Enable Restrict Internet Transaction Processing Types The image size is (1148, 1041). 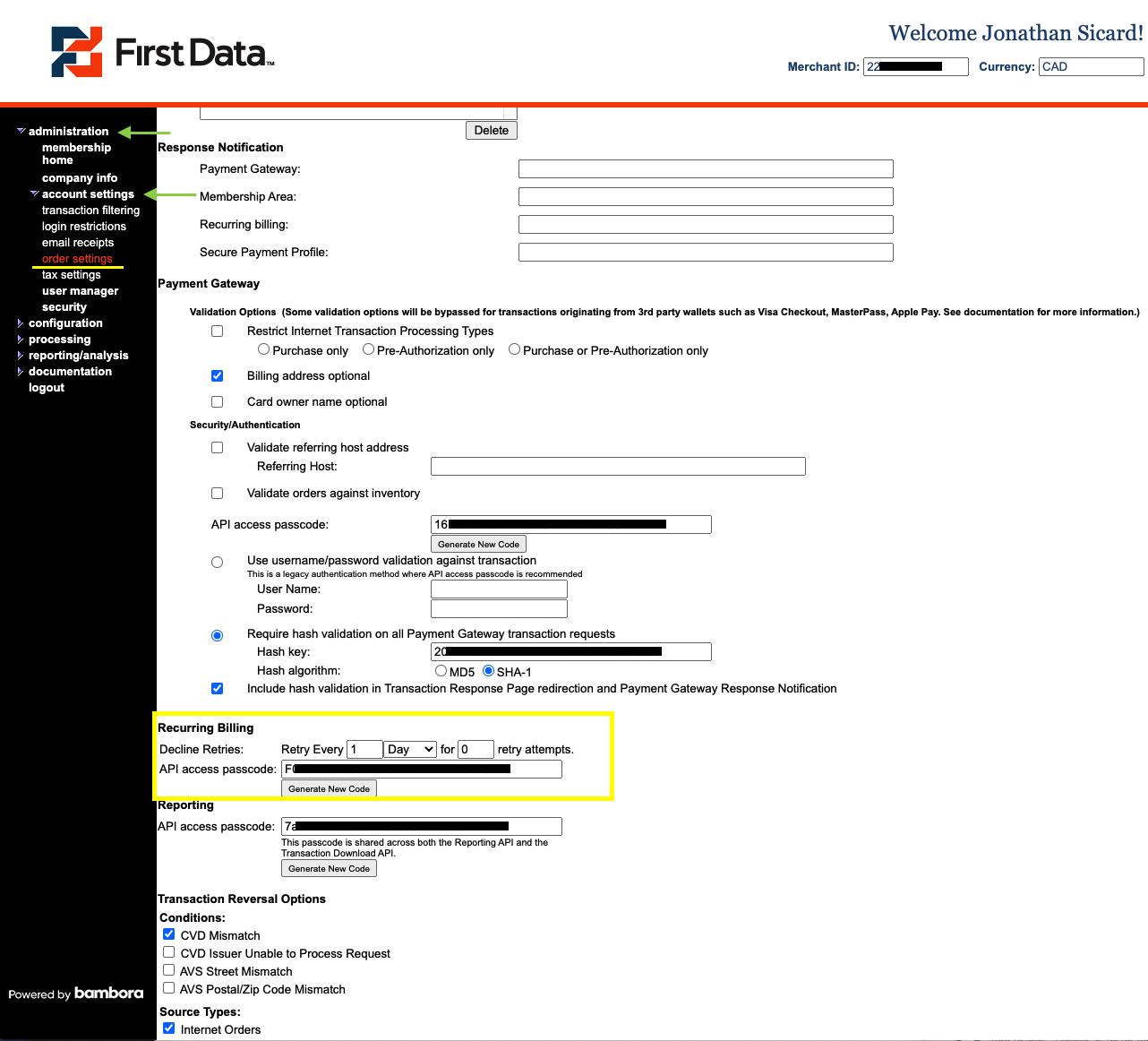point(217,331)
